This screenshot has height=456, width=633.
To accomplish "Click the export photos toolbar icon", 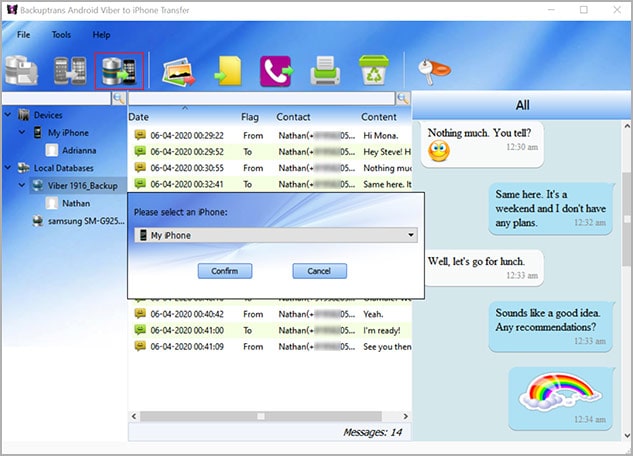I will pos(178,72).
